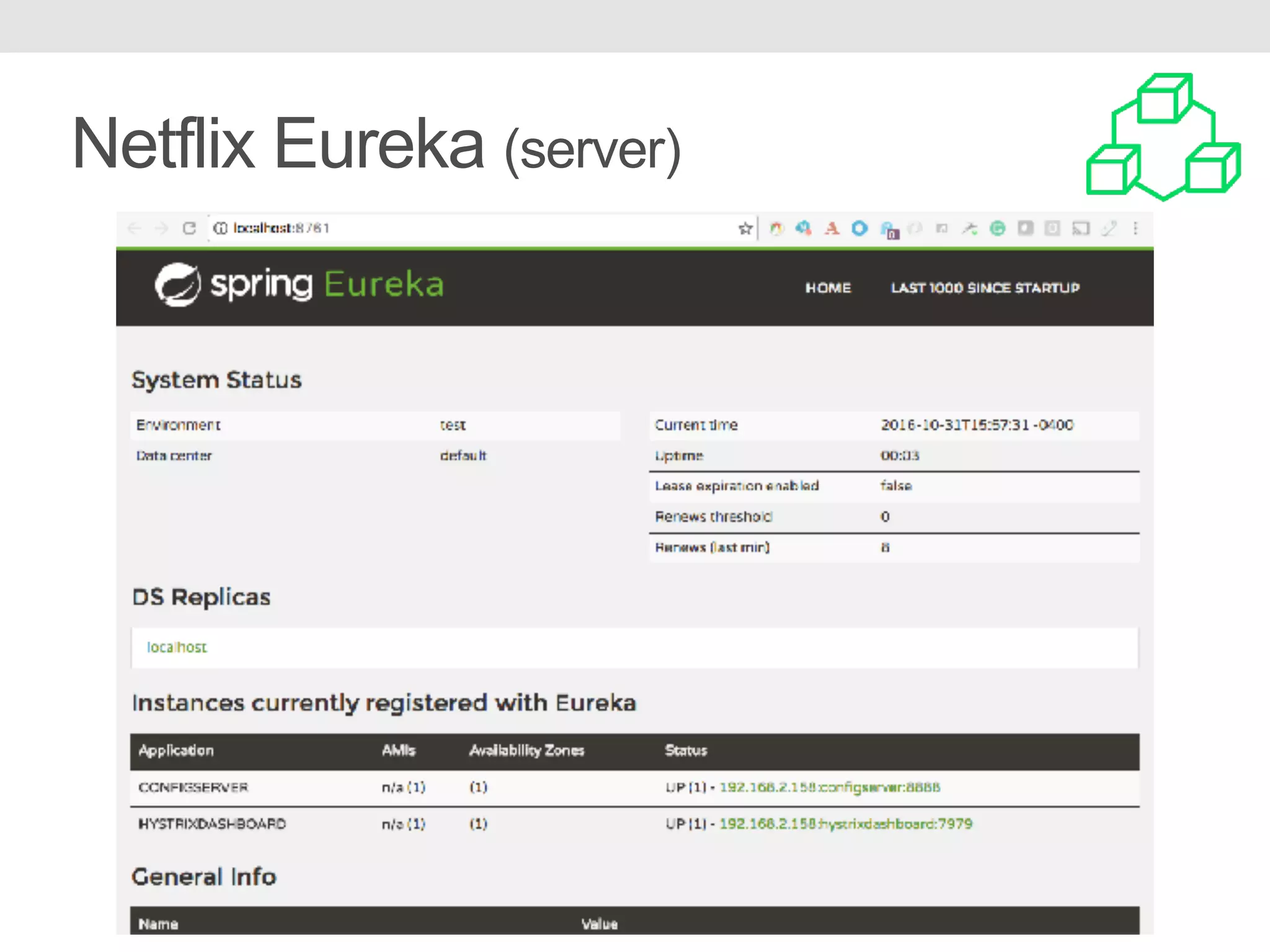This screenshot has height=952, width=1270.
Task: Bookmark this page with the star icon
Action: click(x=745, y=229)
